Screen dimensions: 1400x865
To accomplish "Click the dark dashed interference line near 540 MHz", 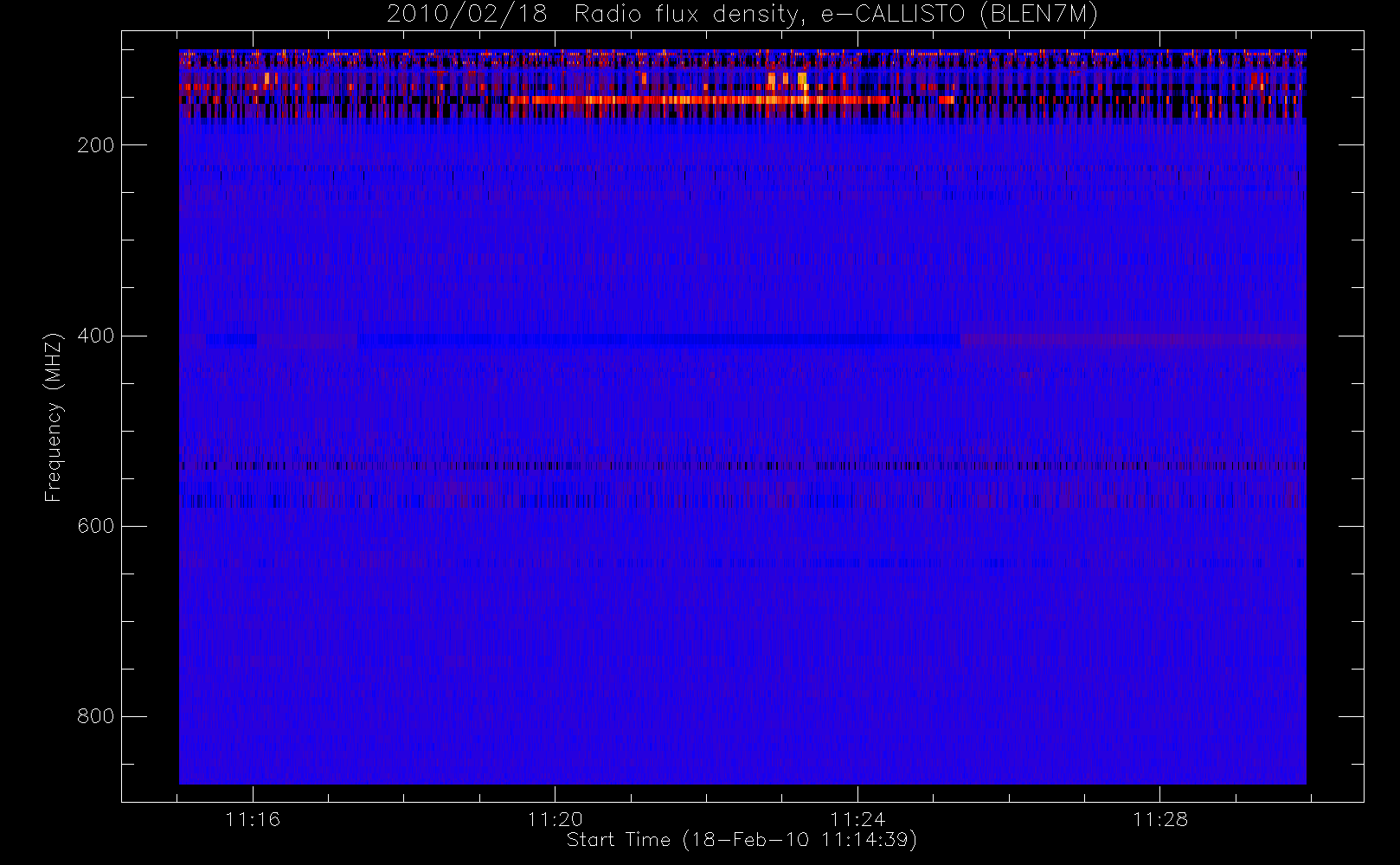I will (x=742, y=465).
